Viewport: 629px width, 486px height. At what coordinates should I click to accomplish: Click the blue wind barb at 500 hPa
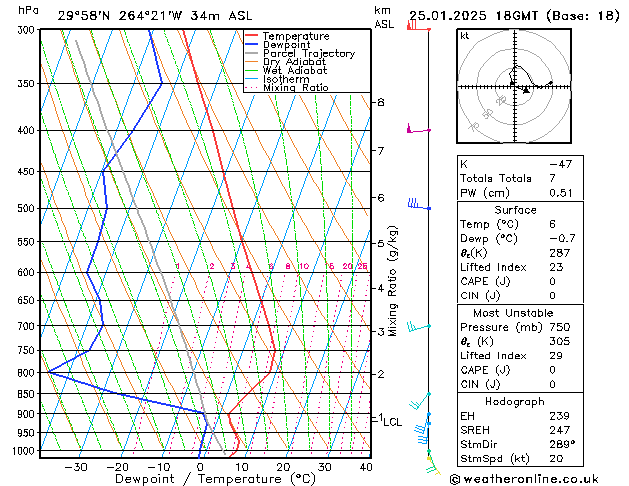(x=419, y=204)
